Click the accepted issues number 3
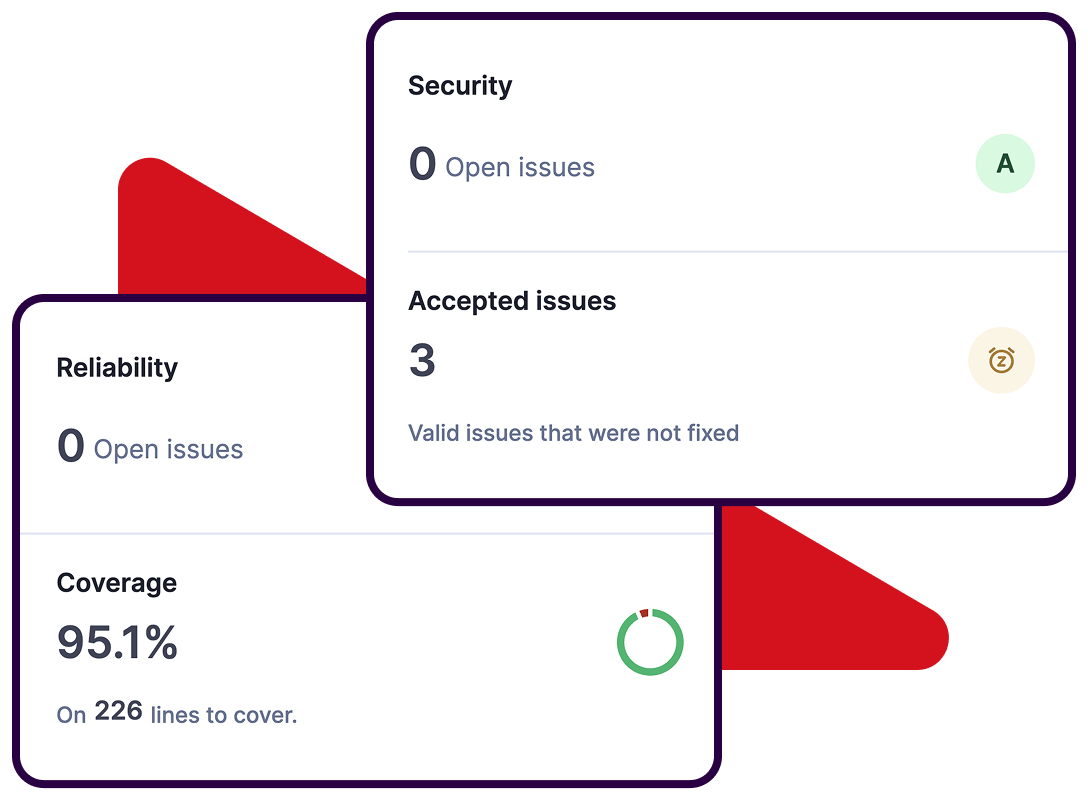The image size is (1088, 800). [x=422, y=361]
